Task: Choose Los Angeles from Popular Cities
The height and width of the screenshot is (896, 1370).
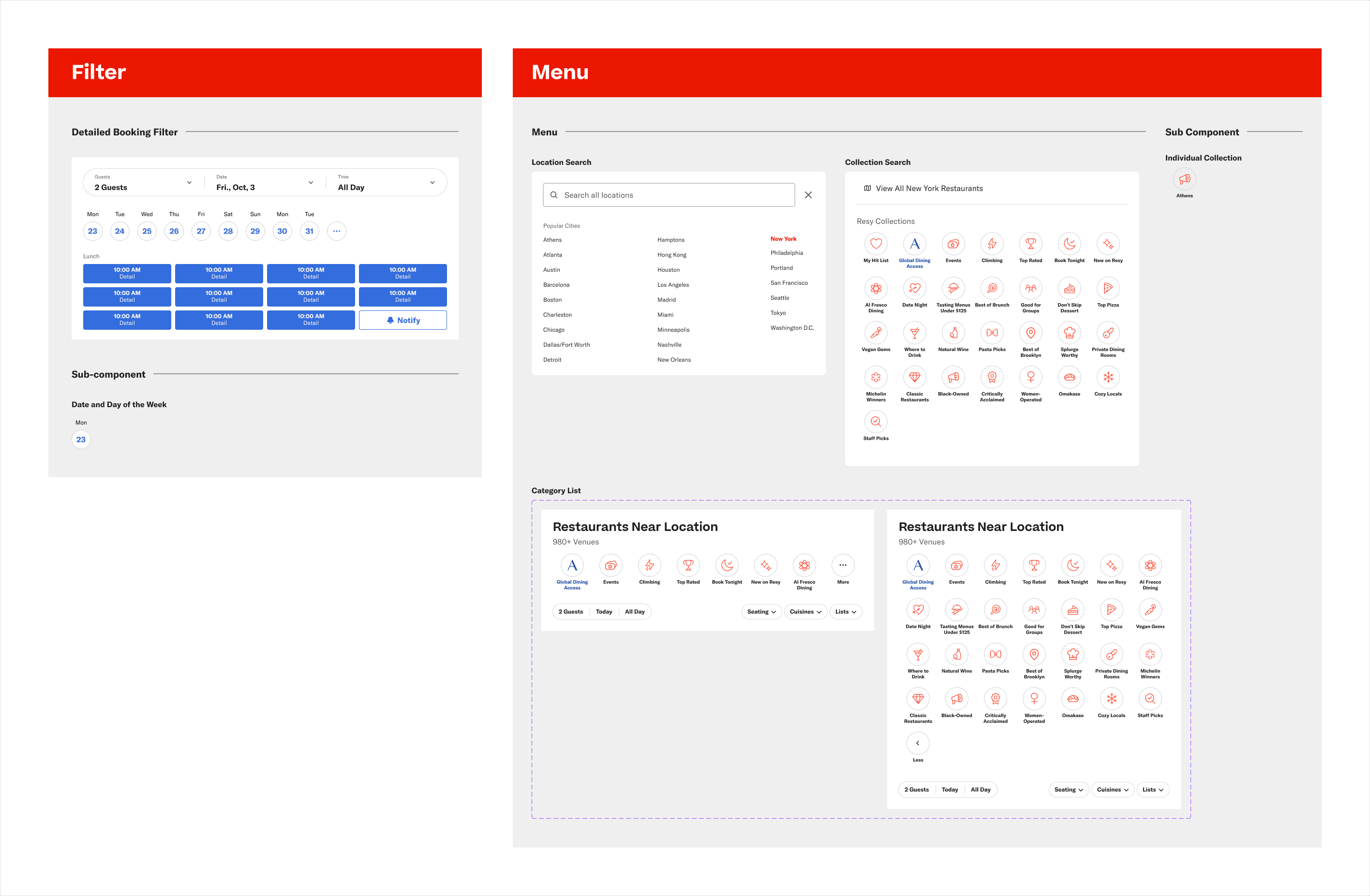Action: [673, 285]
